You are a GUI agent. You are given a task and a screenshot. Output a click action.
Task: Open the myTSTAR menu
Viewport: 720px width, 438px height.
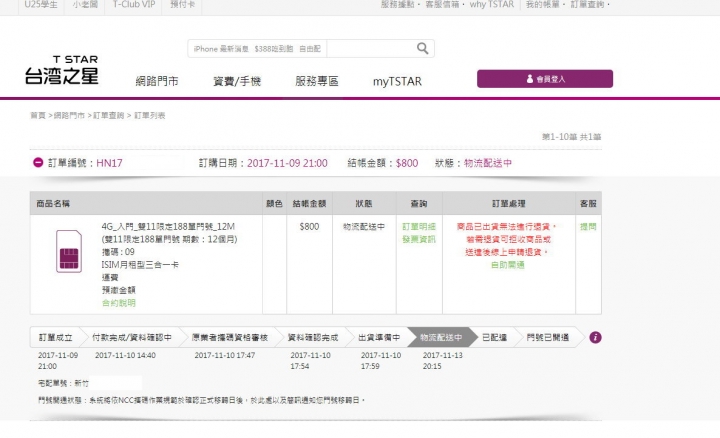pos(397,81)
